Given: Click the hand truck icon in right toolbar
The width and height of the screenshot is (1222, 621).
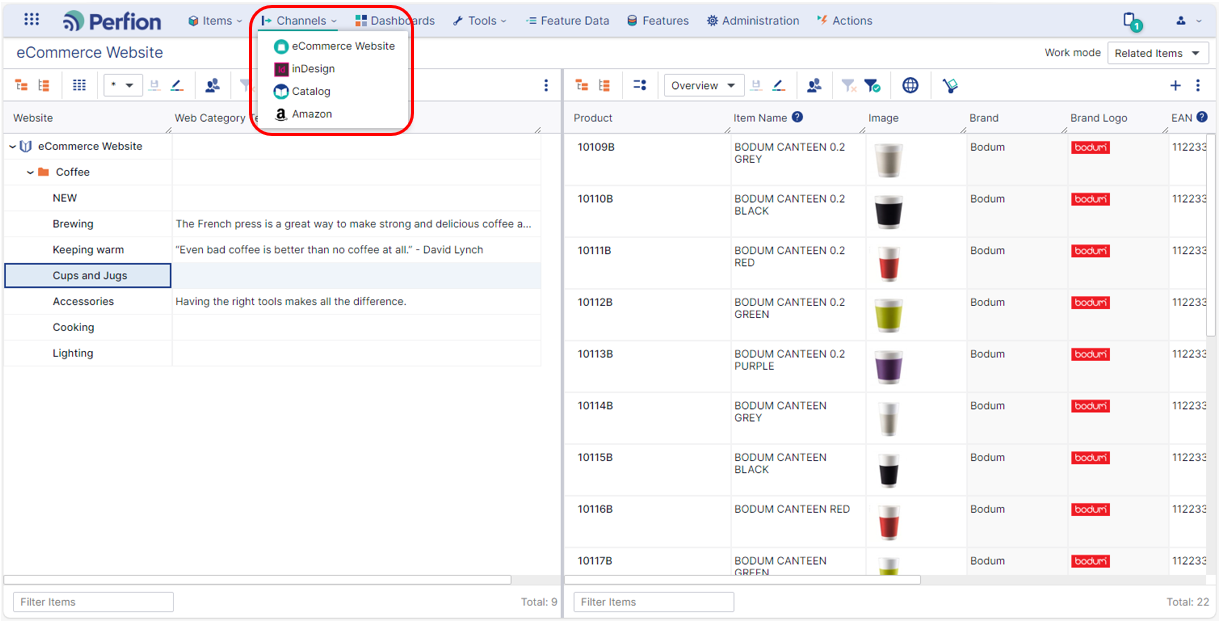Looking at the screenshot, I should click(x=950, y=86).
